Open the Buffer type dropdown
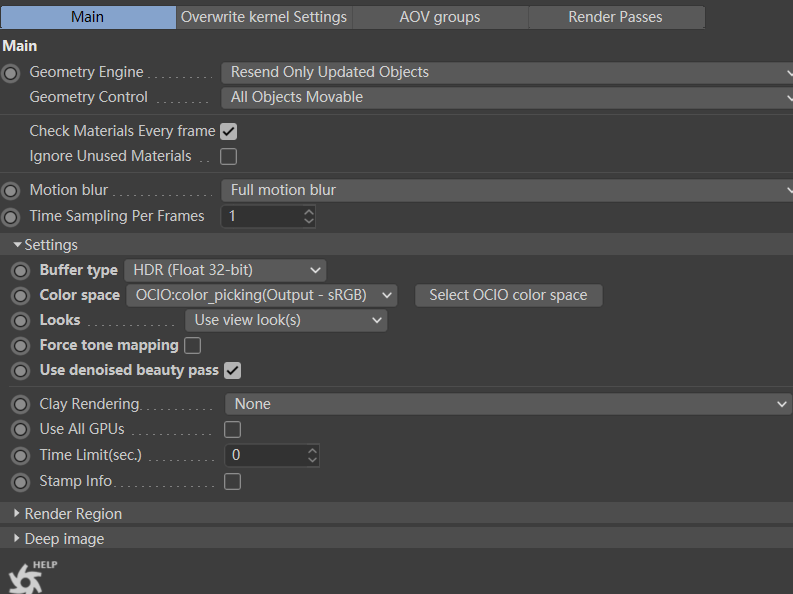 (x=225, y=270)
